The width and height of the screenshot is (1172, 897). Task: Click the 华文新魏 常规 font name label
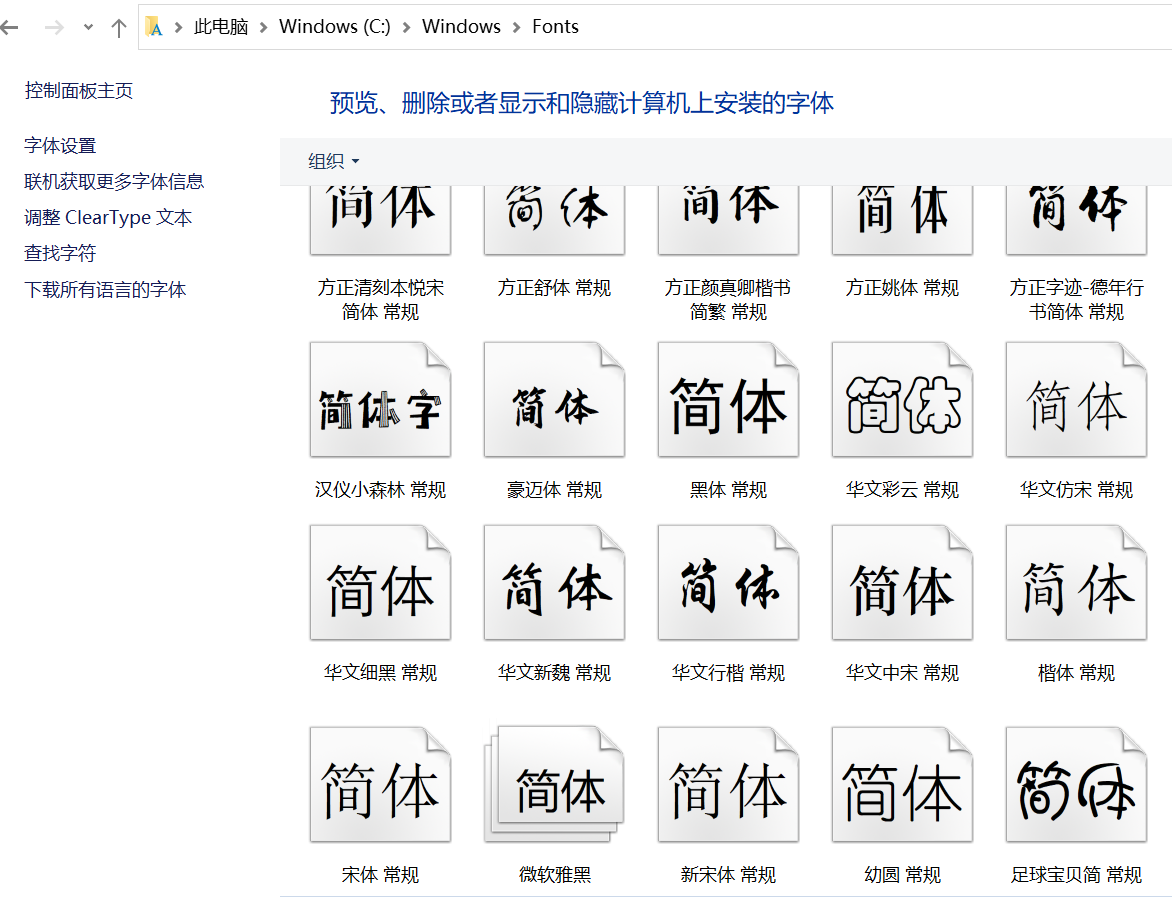click(555, 673)
